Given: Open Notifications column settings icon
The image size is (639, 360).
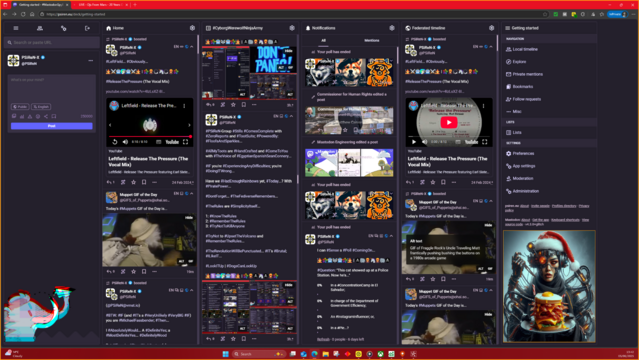Looking at the screenshot, I should pyautogui.click(x=392, y=28).
